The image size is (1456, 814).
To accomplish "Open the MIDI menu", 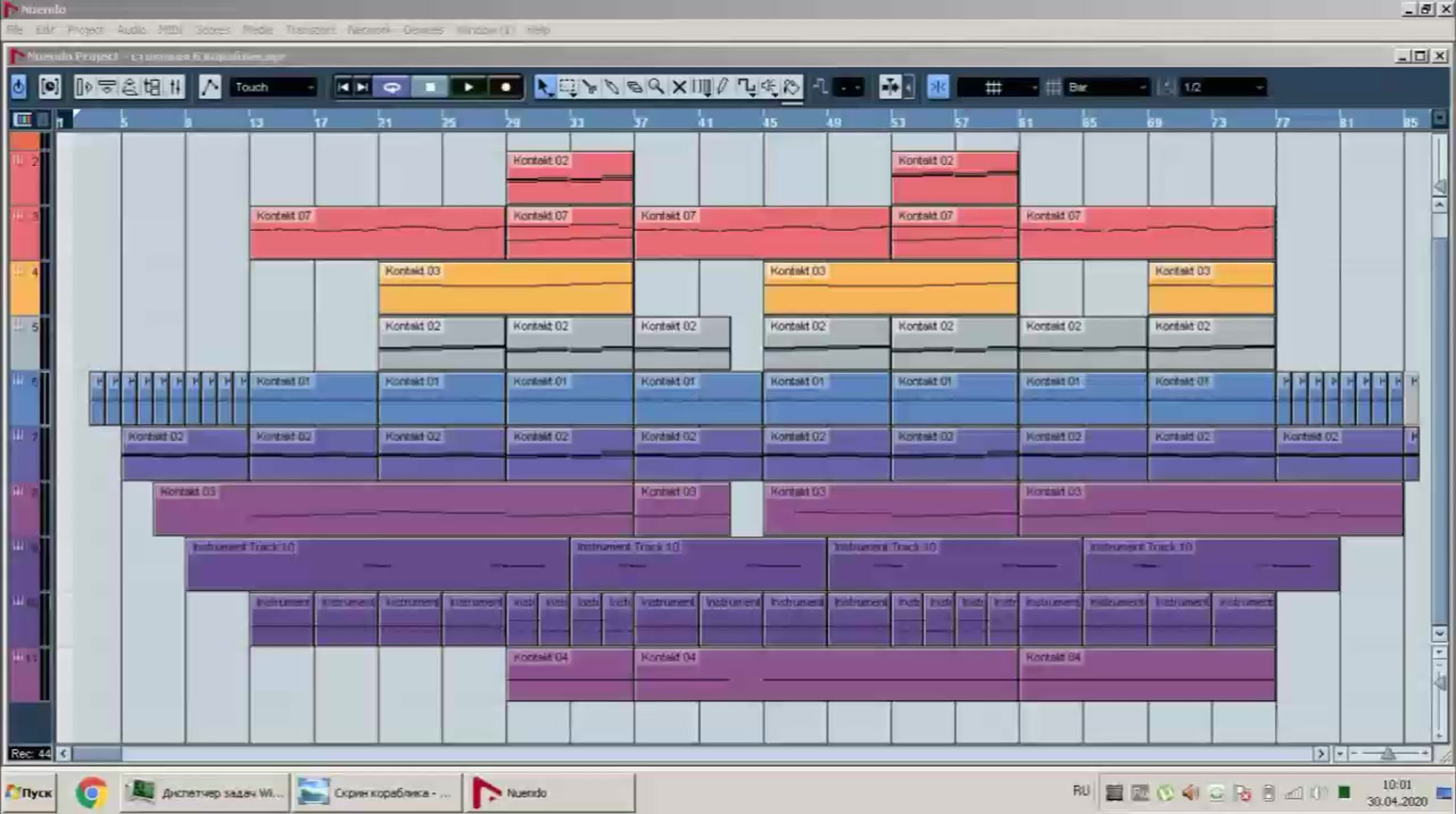I will [x=170, y=29].
